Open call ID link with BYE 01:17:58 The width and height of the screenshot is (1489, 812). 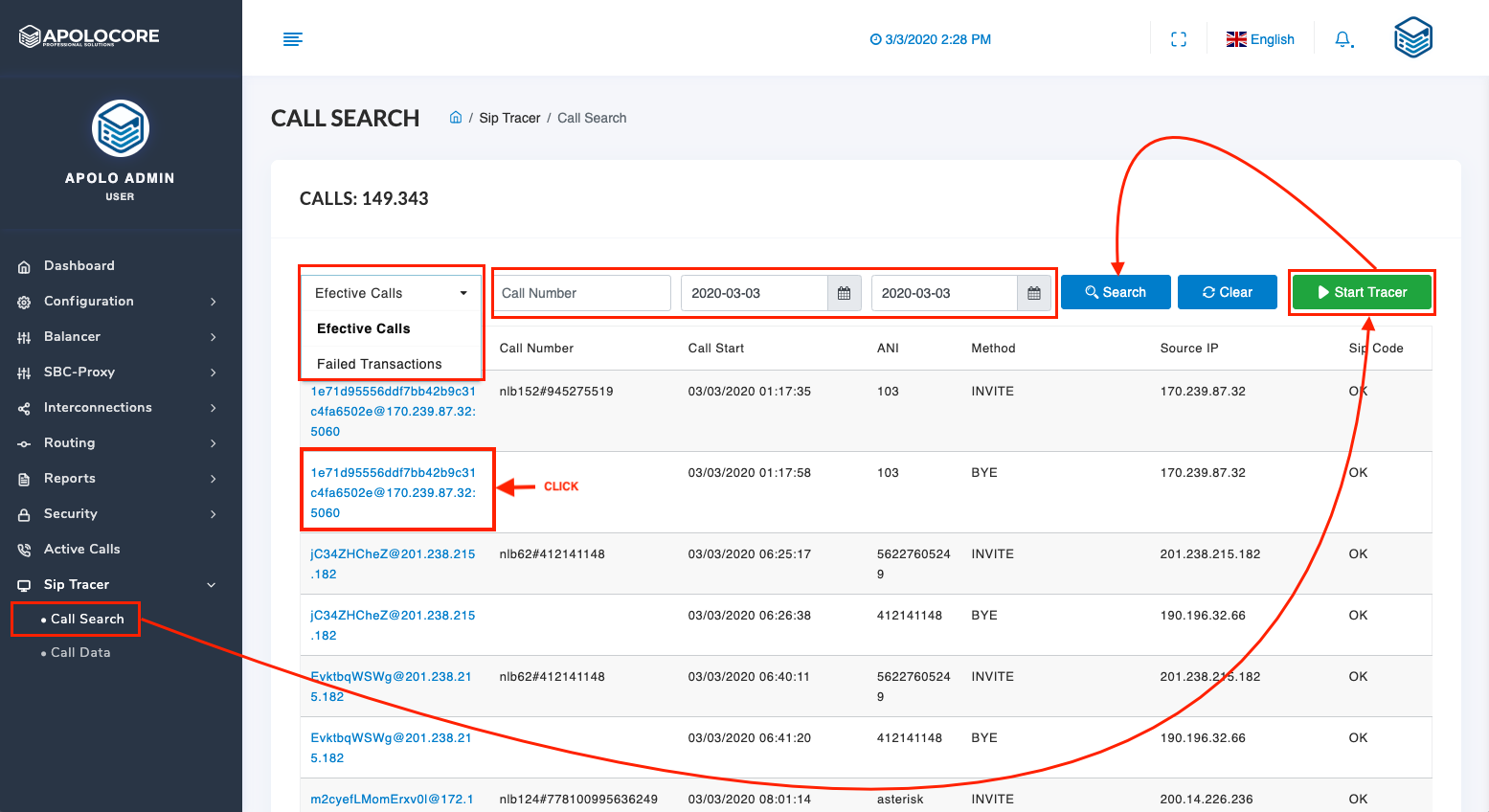point(393,492)
